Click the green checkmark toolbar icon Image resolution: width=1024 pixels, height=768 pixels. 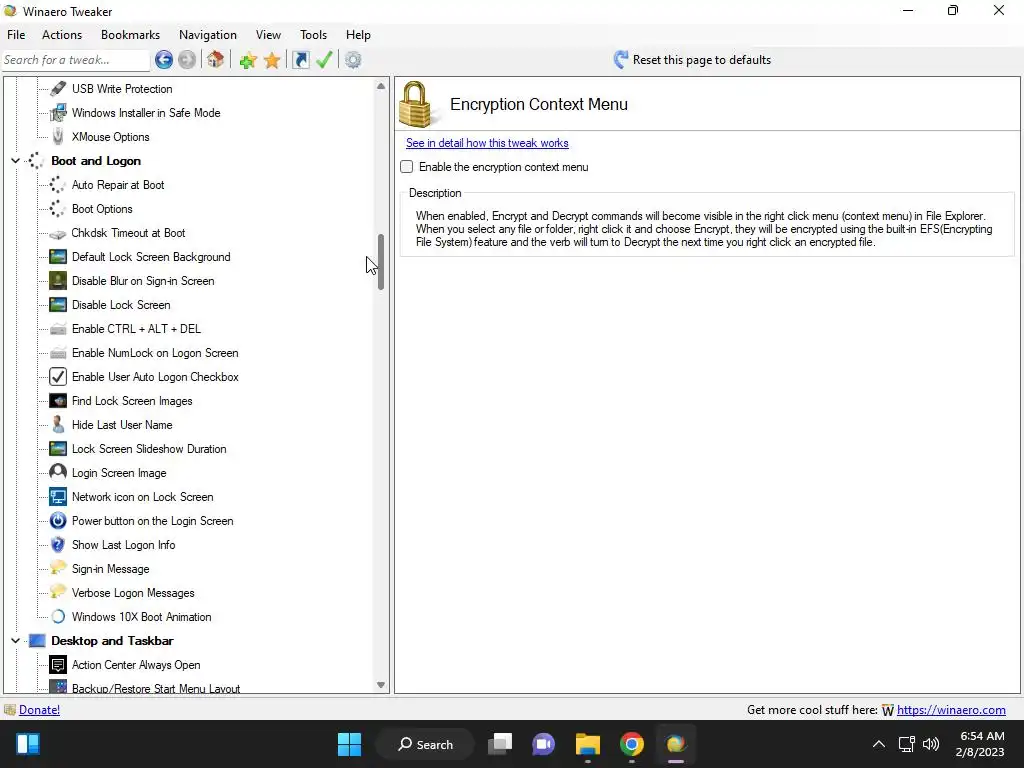325,60
